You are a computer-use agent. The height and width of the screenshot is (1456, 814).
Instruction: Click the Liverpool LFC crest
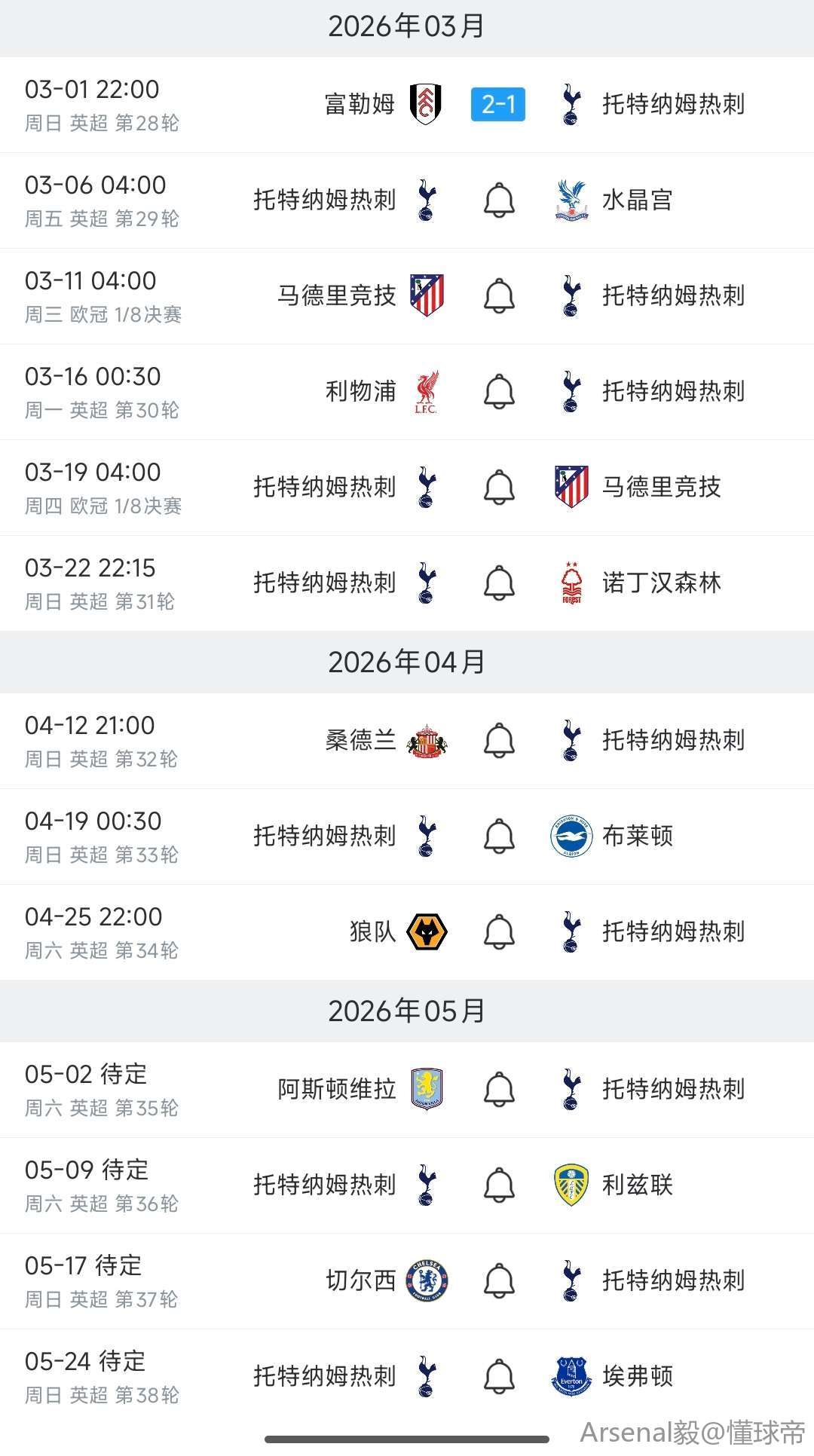(426, 391)
